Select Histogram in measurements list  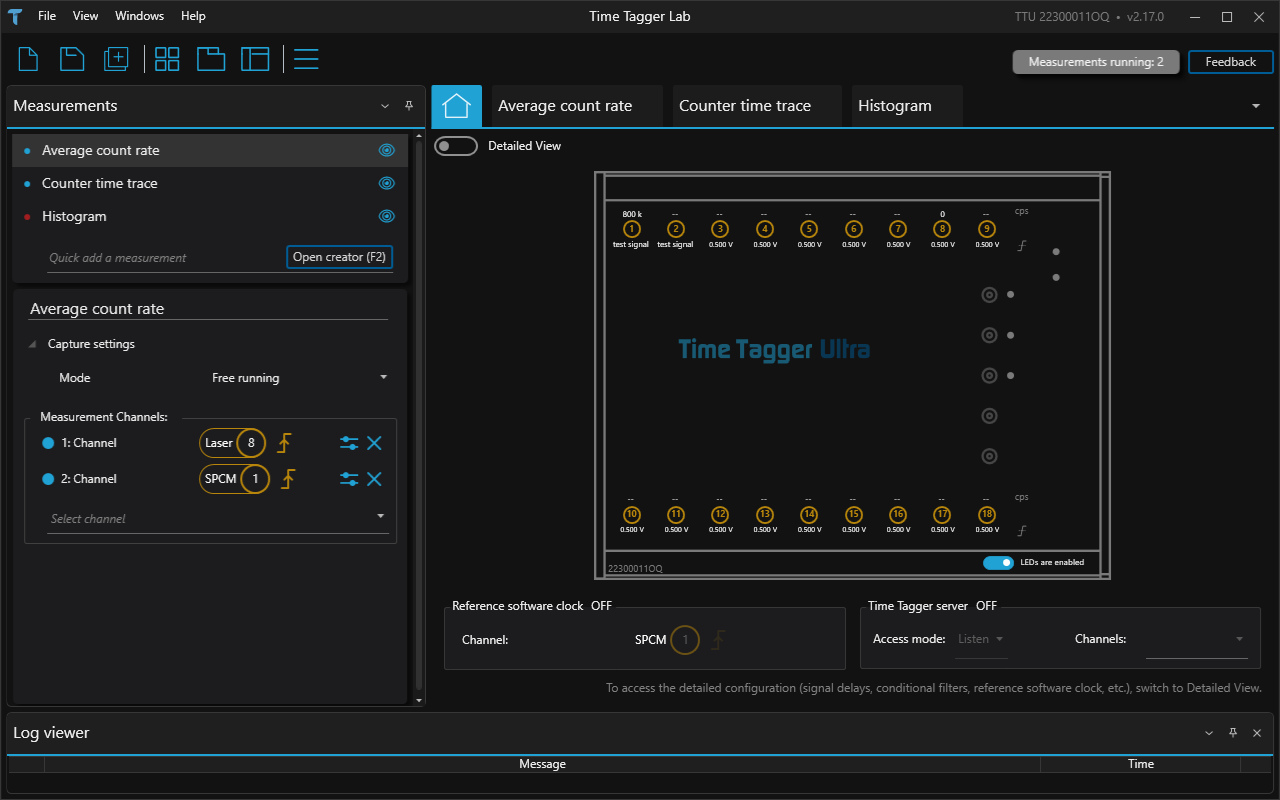tap(210, 217)
